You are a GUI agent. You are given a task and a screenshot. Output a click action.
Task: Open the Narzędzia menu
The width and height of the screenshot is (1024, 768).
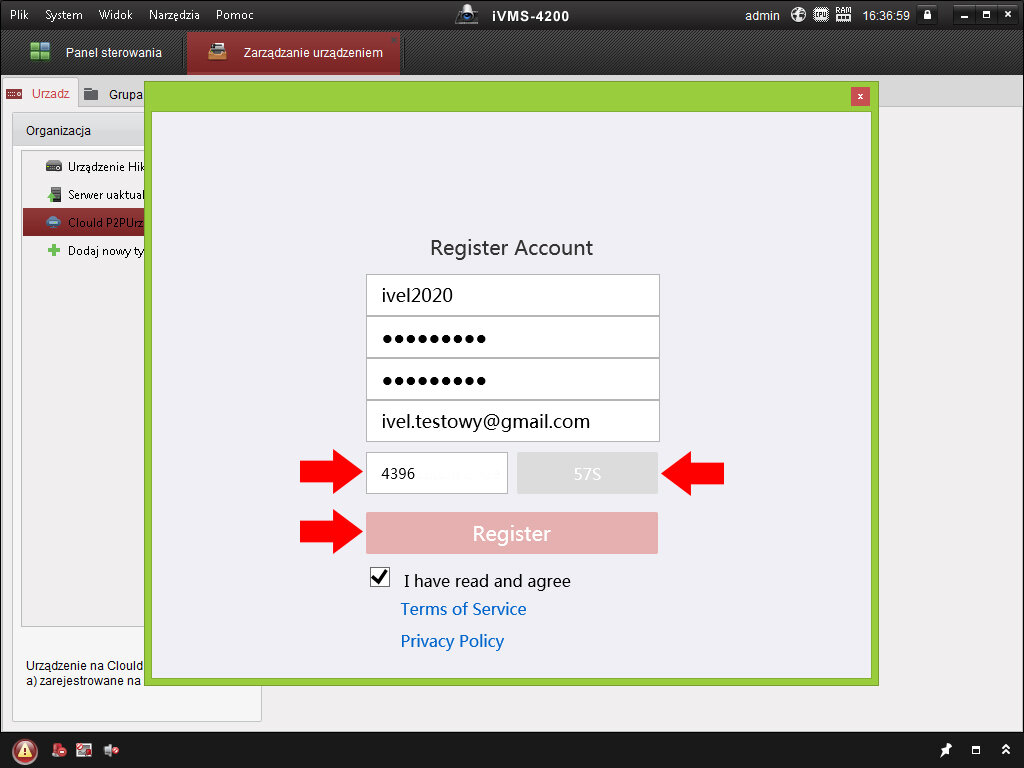174,15
